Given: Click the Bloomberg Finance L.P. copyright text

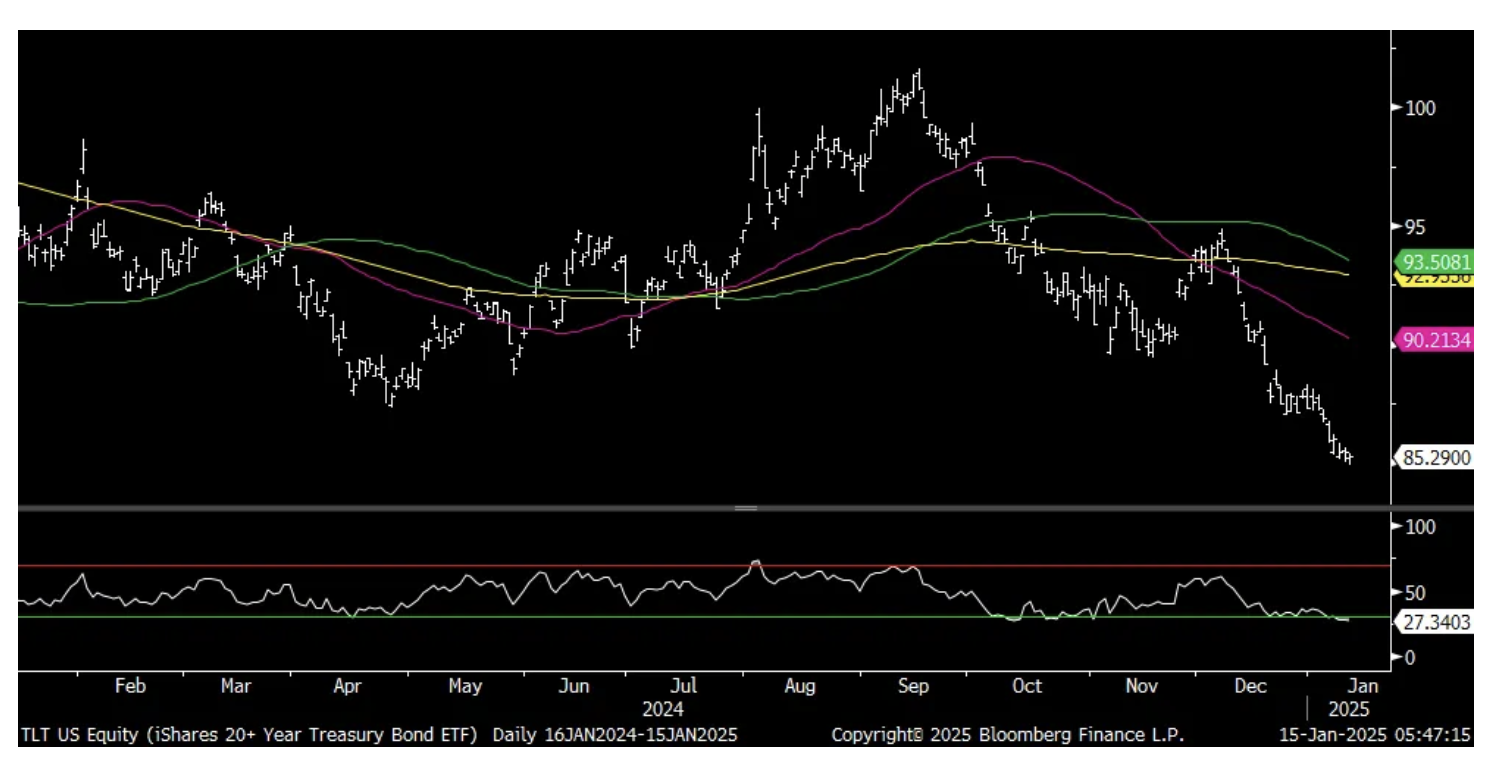Looking at the screenshot, I should click(1008, 735).
